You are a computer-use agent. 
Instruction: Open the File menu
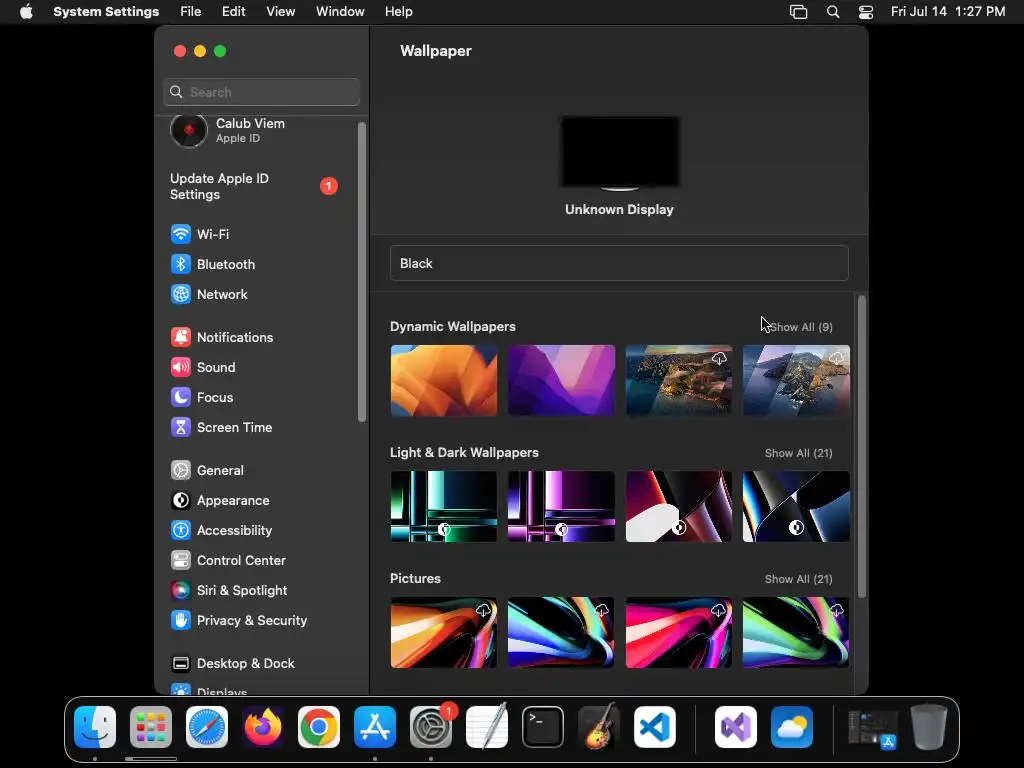click(191, 12)
